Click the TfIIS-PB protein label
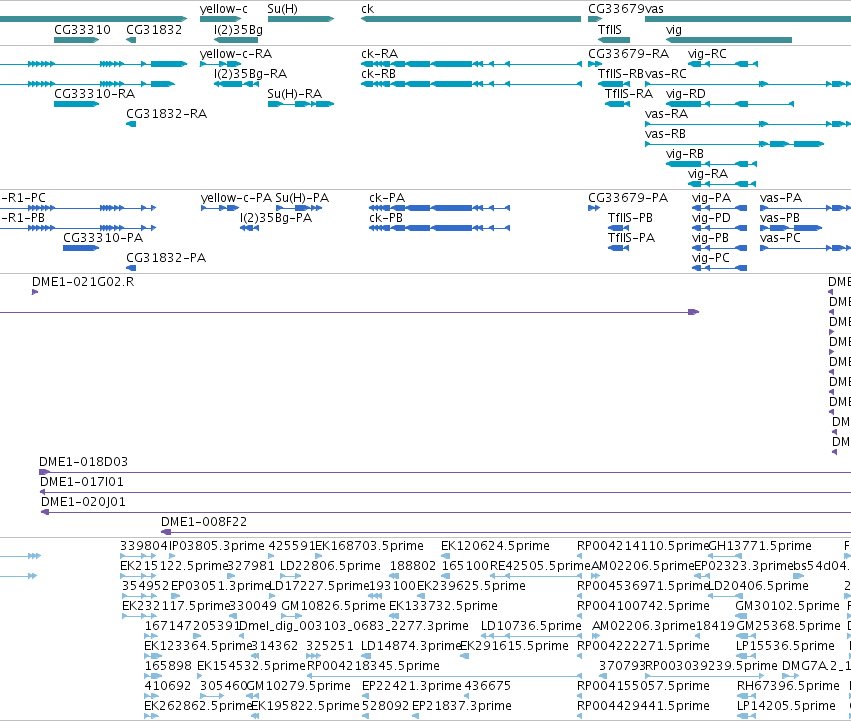This screenshot has height=721, width=851. 630,218
